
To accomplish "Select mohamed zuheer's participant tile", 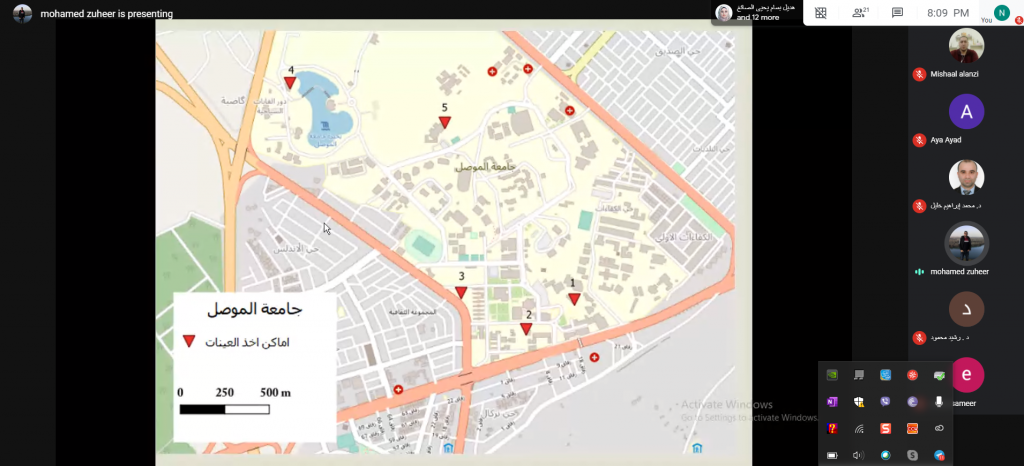I will tap(966, 243).
